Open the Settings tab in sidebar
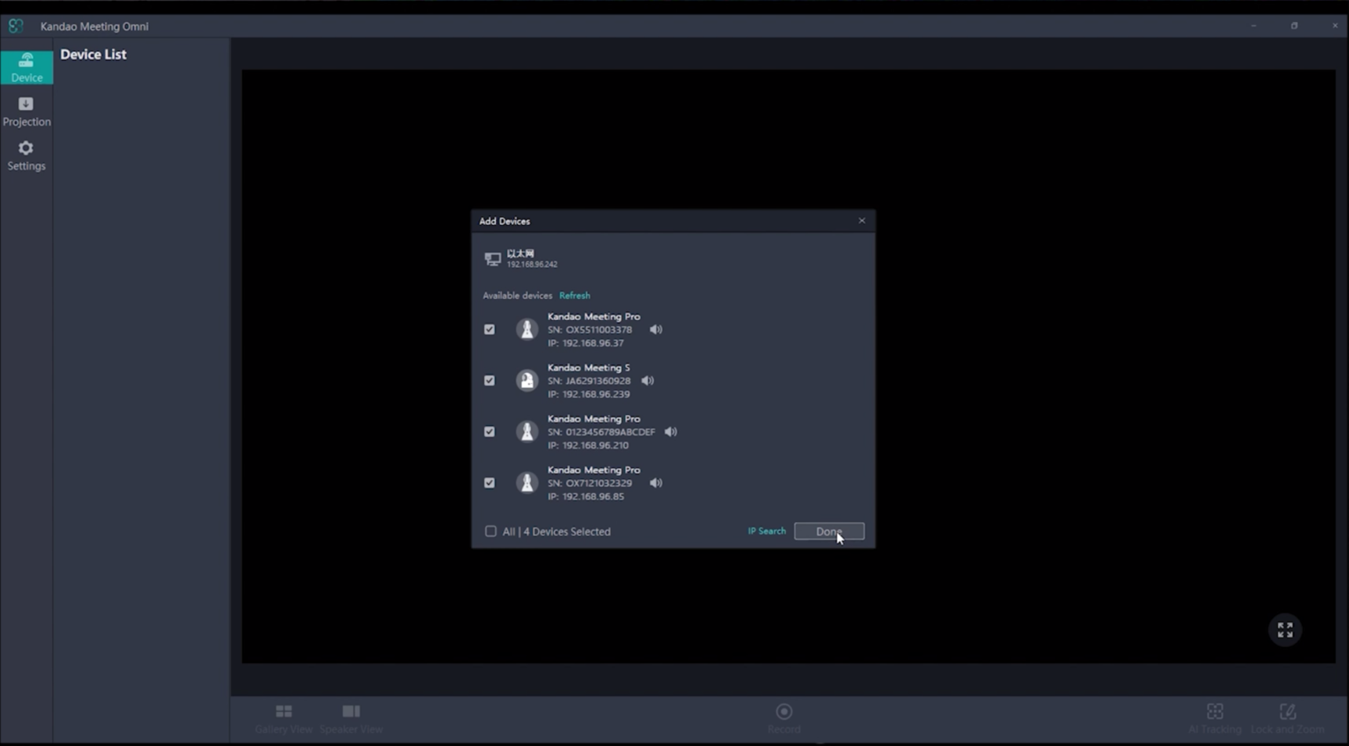 [26, 155]
